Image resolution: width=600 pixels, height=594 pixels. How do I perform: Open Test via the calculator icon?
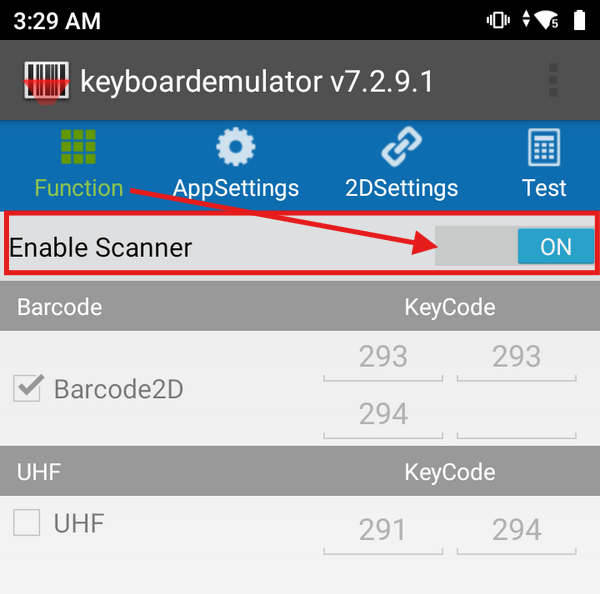coord(544,148)
